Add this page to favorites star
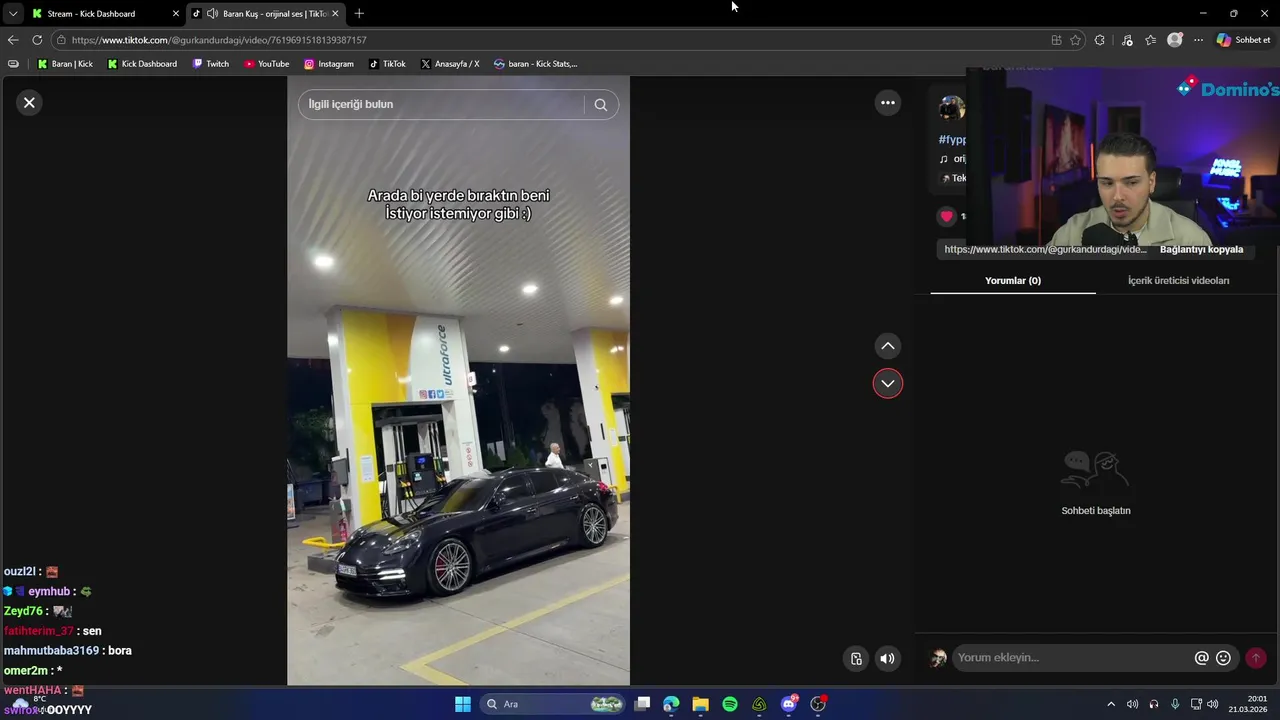The height and width of the screenshot is (720, 1280). pyautogui.click(x=1075, y=40)
